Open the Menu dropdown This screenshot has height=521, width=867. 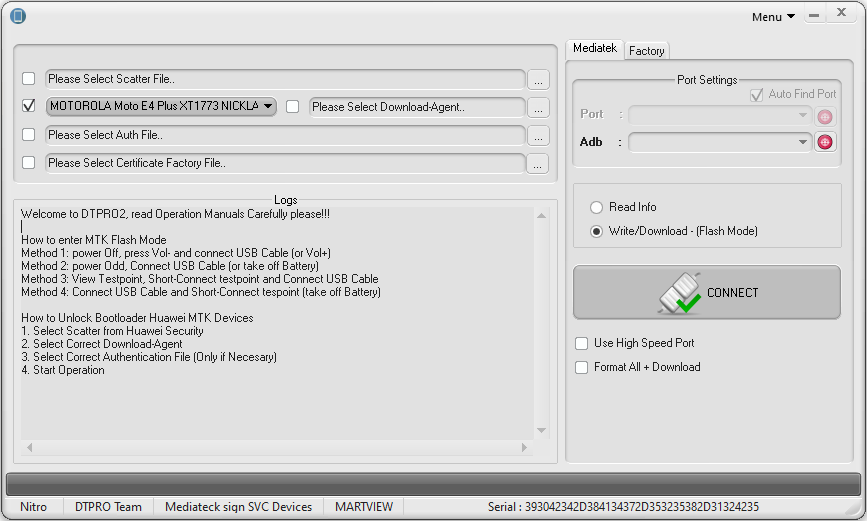tap(773, 17)
